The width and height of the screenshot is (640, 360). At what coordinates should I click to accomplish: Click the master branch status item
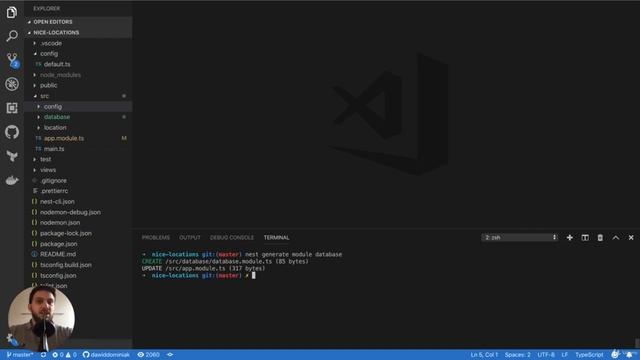[x=20, y=355]
